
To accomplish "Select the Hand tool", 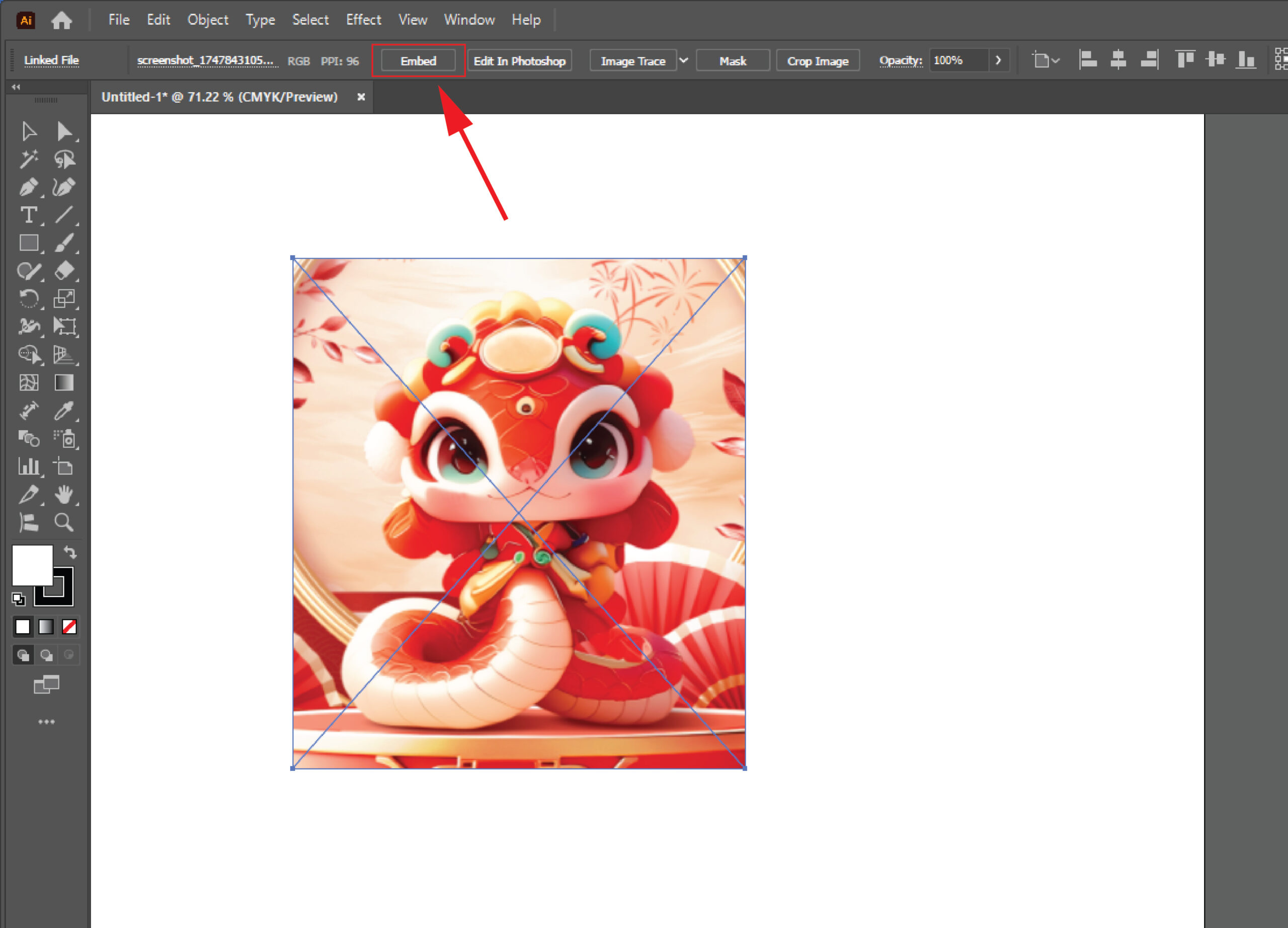I will click(x=64, y=494).
